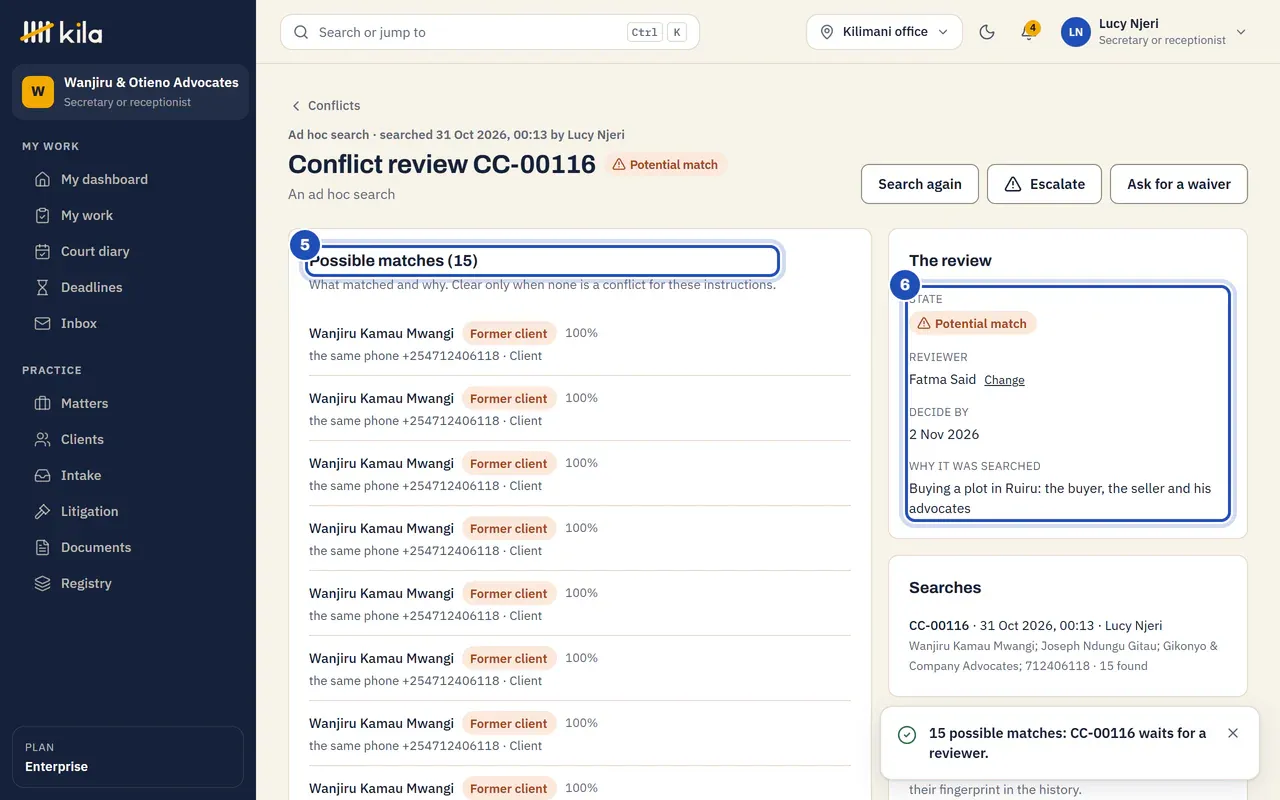Image resolution: width=1280 pixels, height=800 pixels.
Task: Click Ask for a waiver
Action: (x=1179, y=184)
